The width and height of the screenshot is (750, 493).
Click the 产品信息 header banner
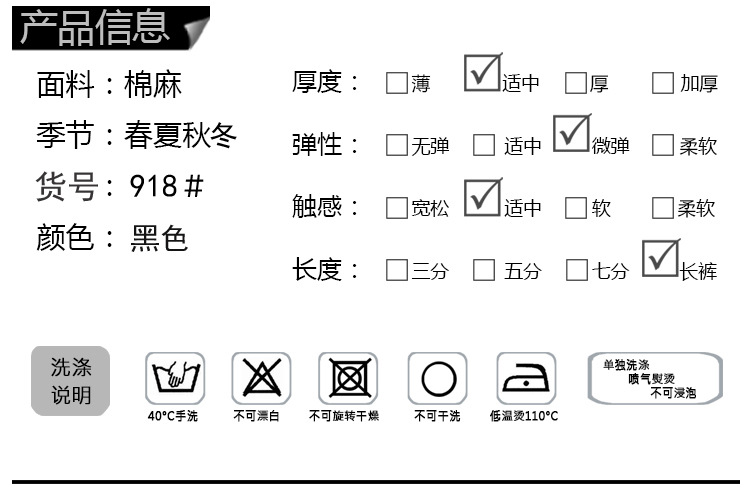[x=111, y=28]
